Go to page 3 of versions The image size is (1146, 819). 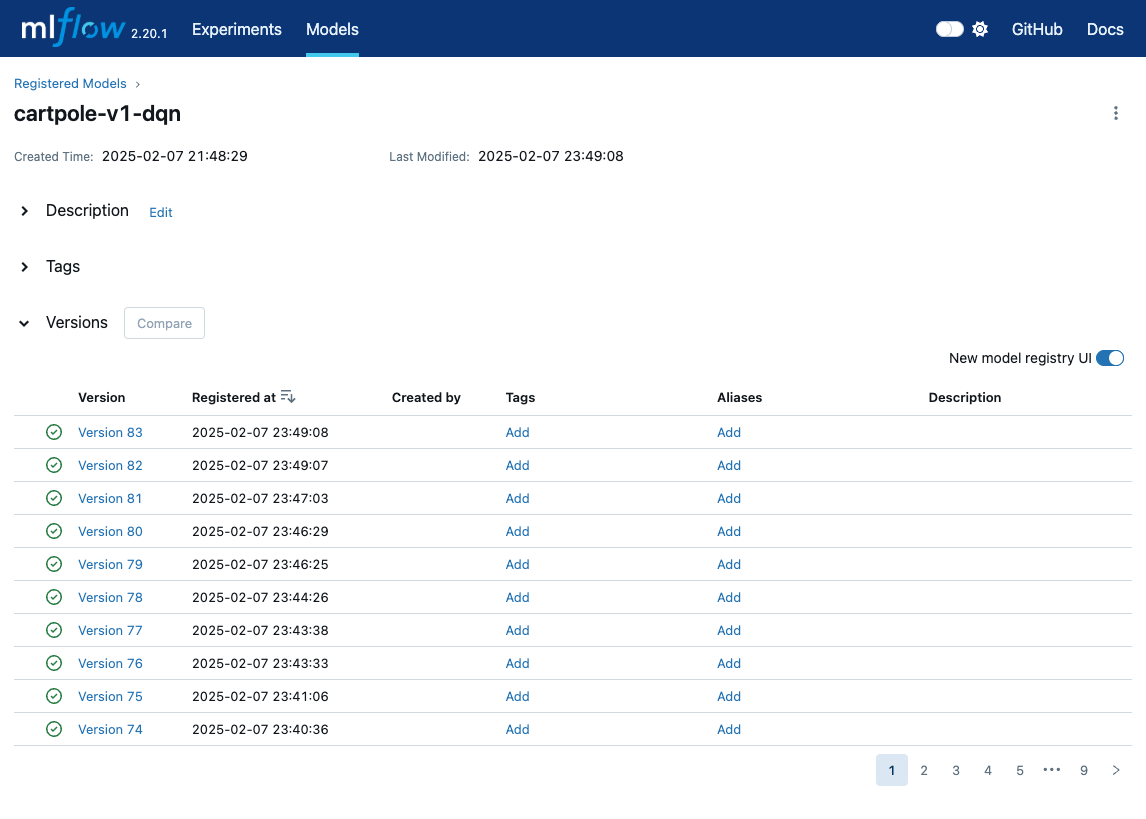tap(956, 770)
